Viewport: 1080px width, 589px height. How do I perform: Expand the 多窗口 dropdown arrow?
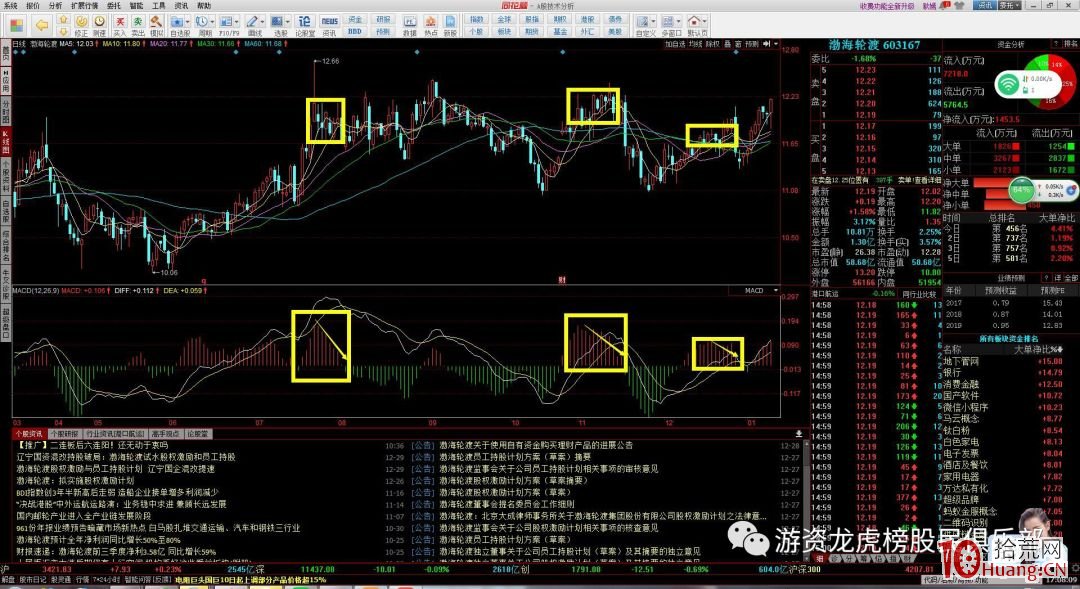[x=680, y=22]
